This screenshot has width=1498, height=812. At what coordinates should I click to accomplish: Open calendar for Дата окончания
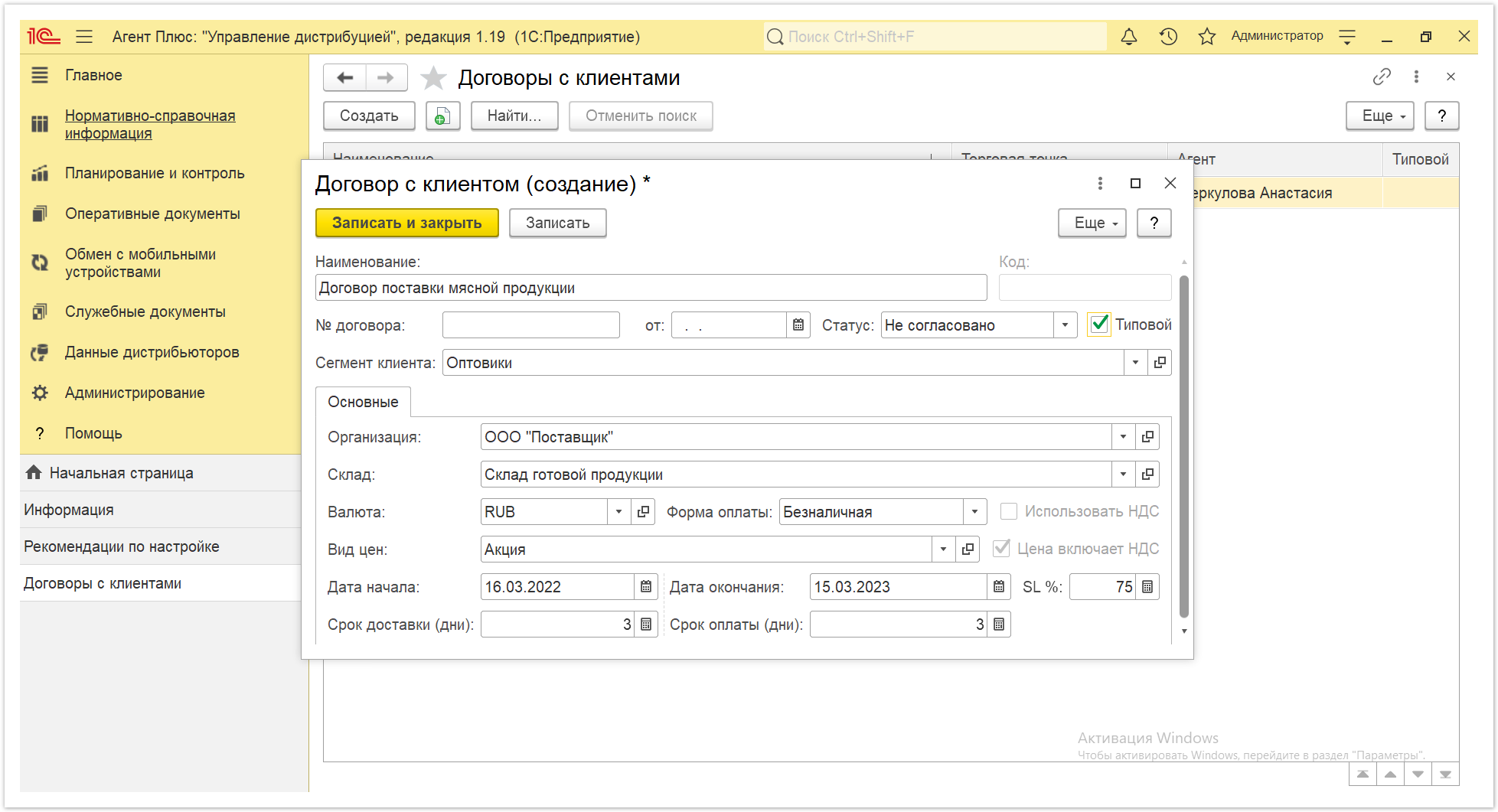(999, 586)
